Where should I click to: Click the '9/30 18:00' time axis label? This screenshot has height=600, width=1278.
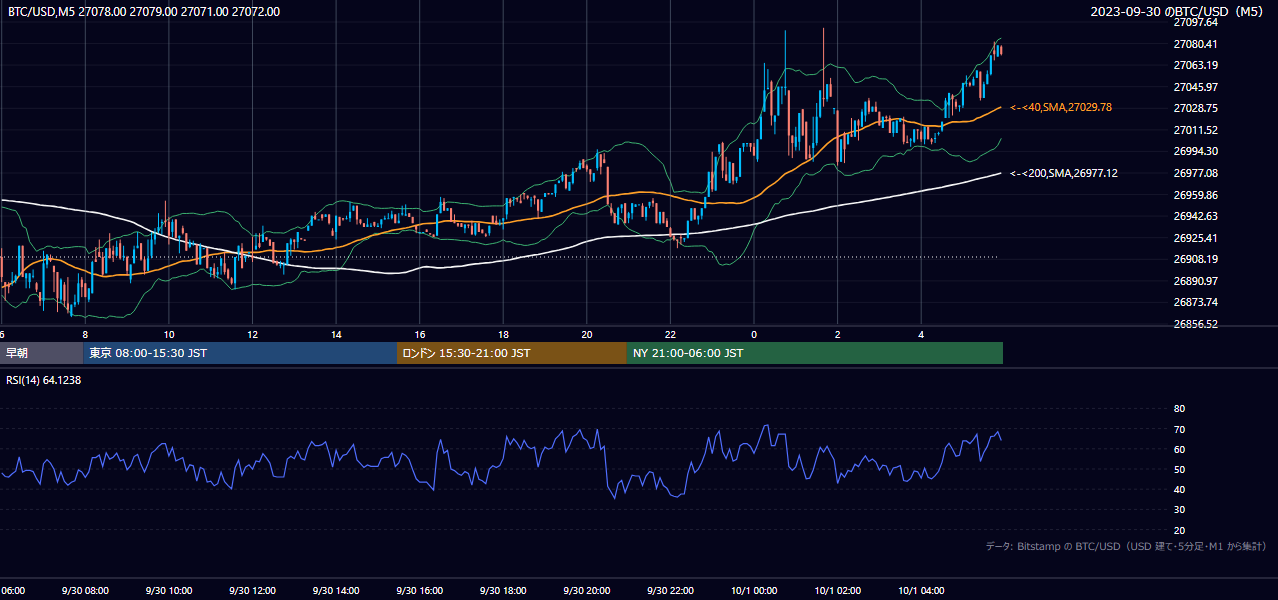pos(503,590)
